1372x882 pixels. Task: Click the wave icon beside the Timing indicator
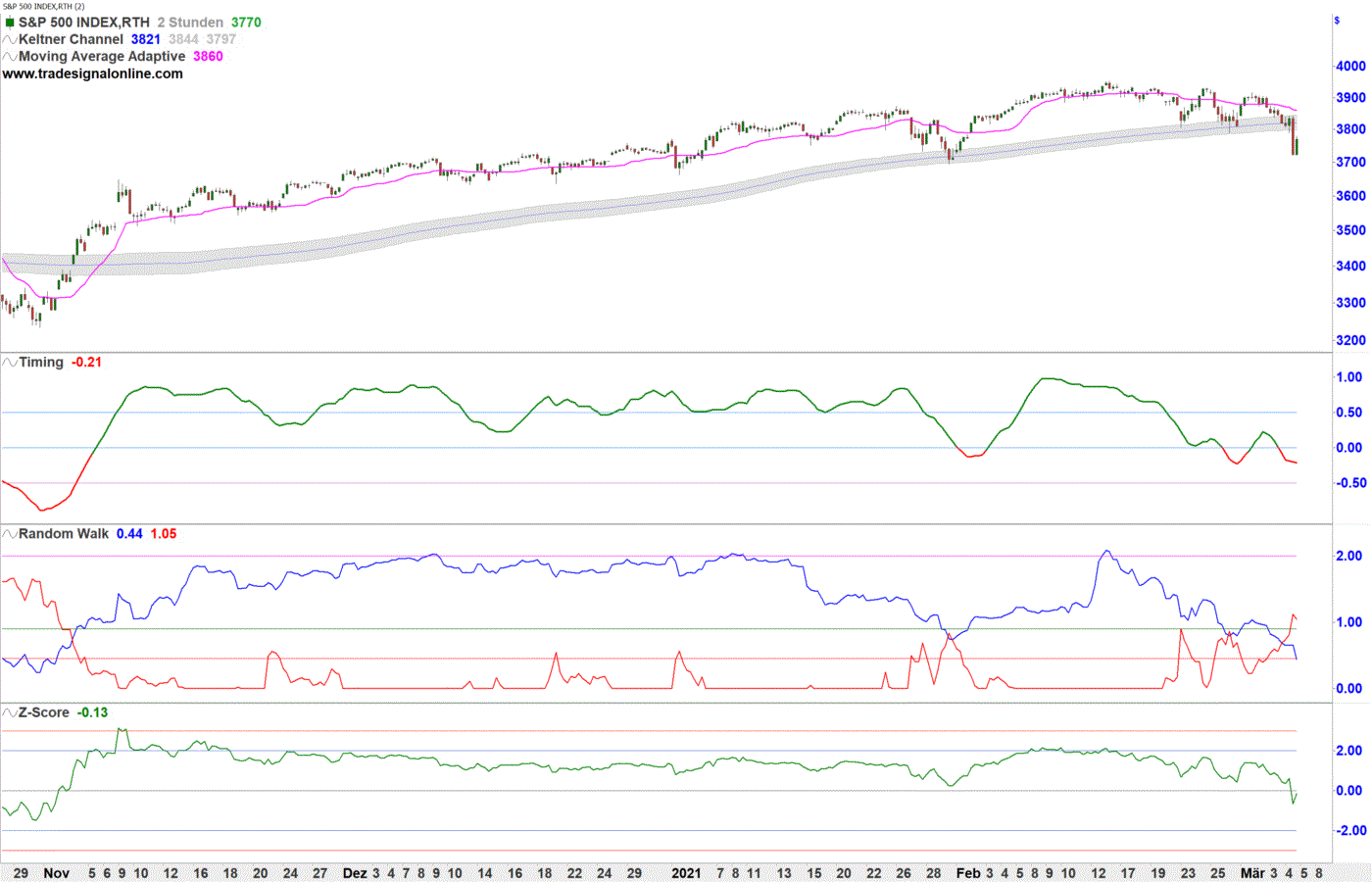pyautogui.click(x=10, y=362)
